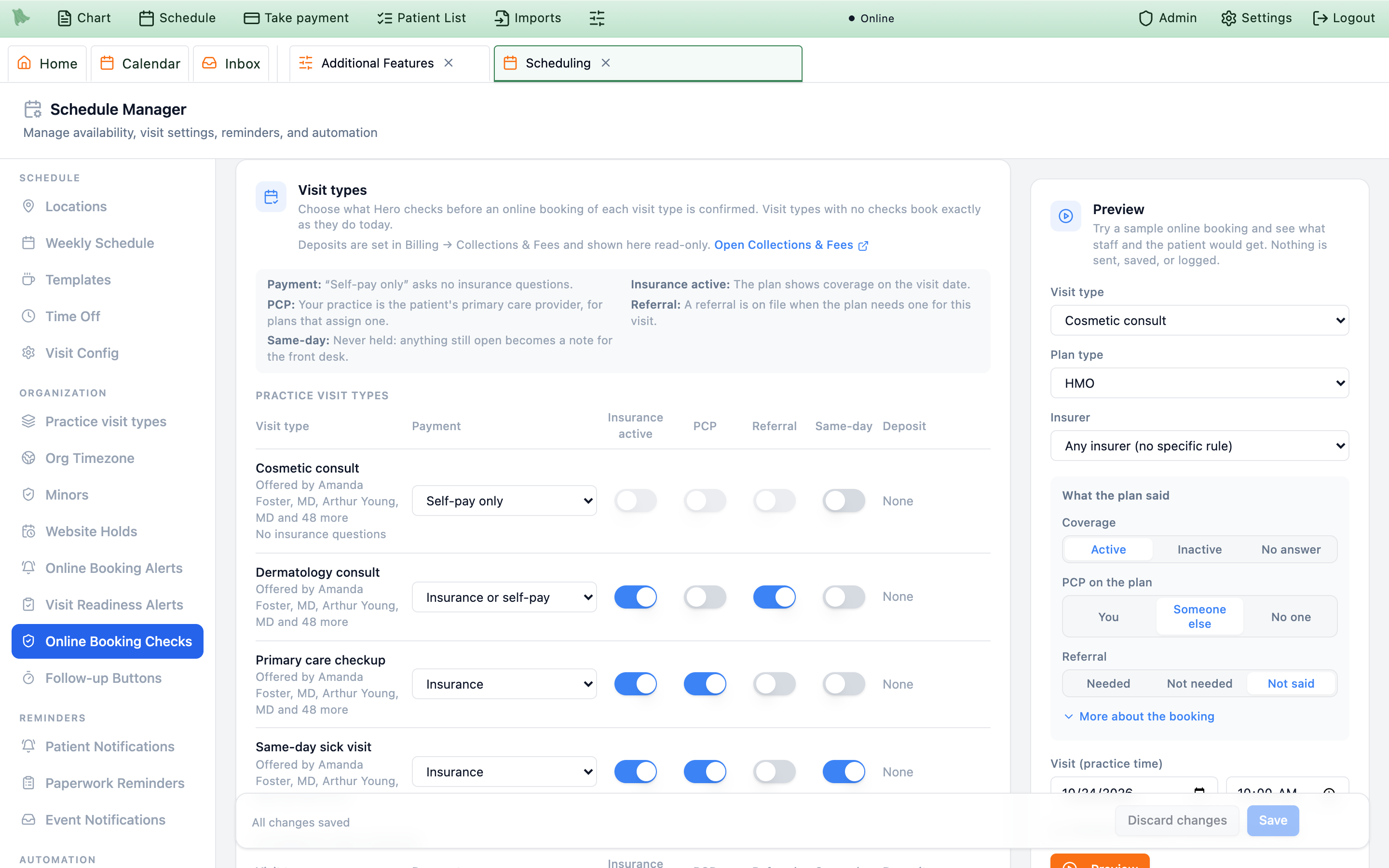Expand 'More about the booking'
1389x868 pixels.
1139,717
